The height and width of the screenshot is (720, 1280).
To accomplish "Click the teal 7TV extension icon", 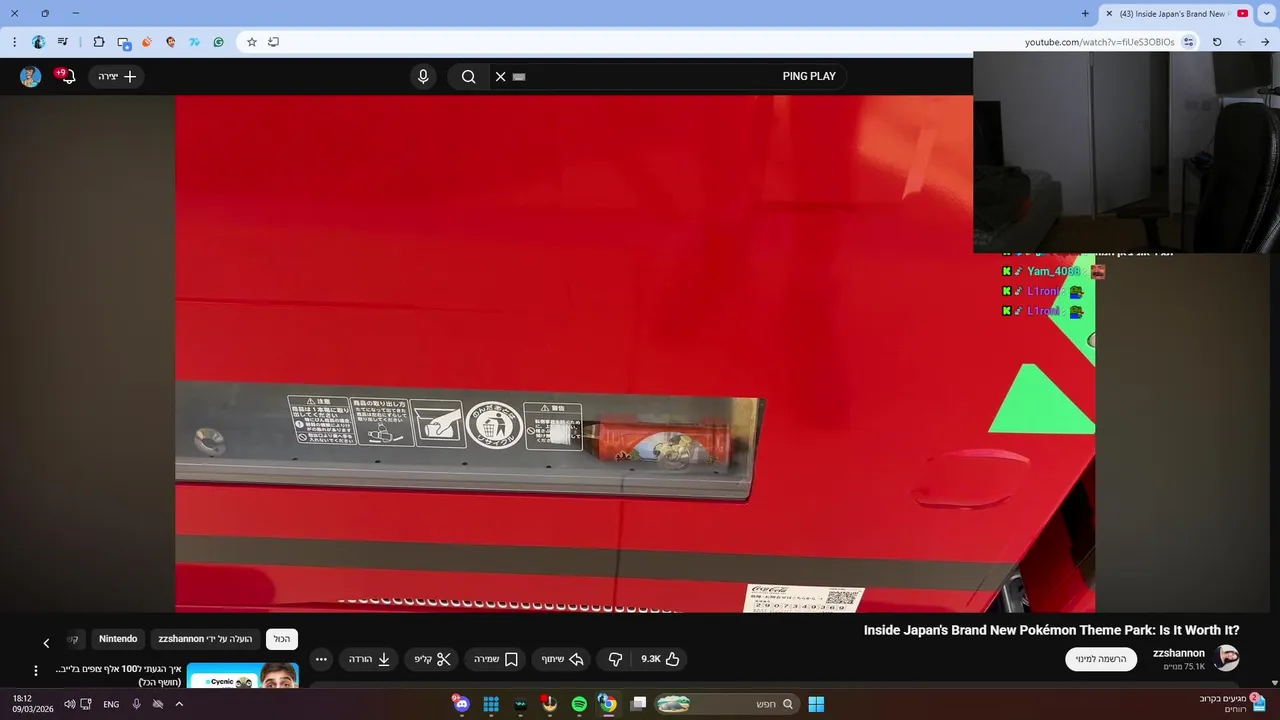I will (x=194, y=42).
